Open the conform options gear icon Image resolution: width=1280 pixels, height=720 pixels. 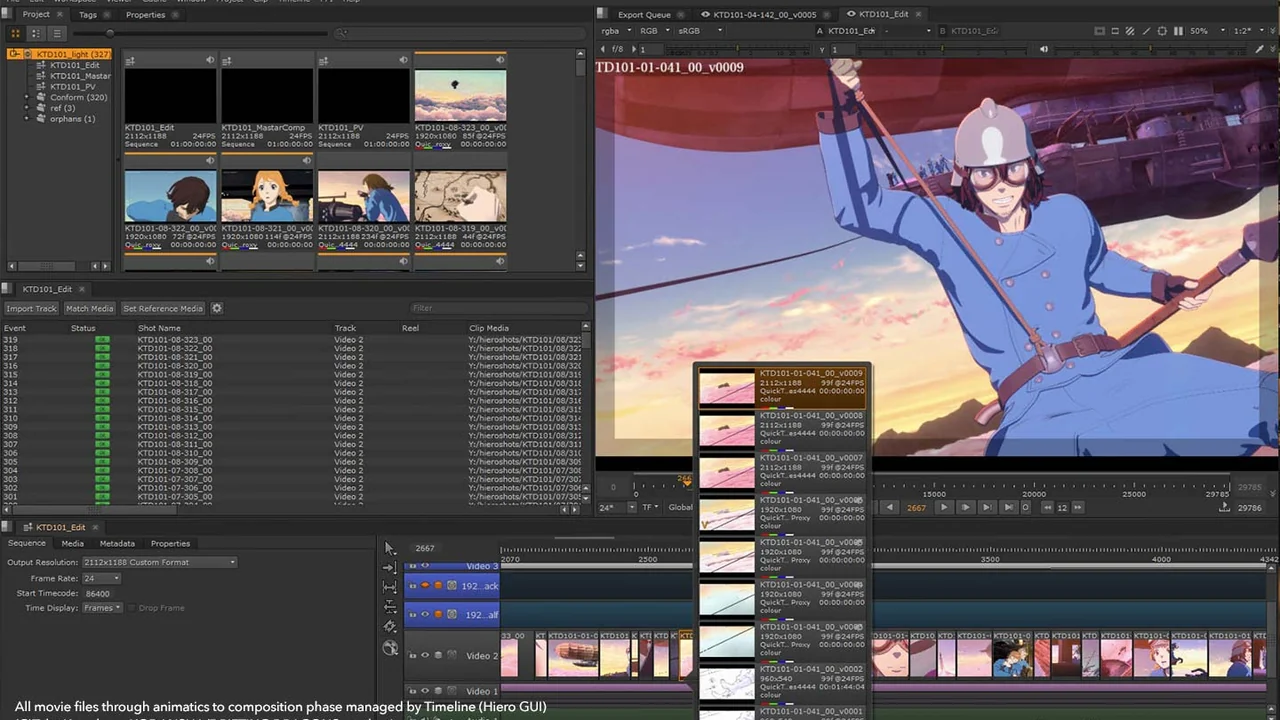click(x=217, y=309)
